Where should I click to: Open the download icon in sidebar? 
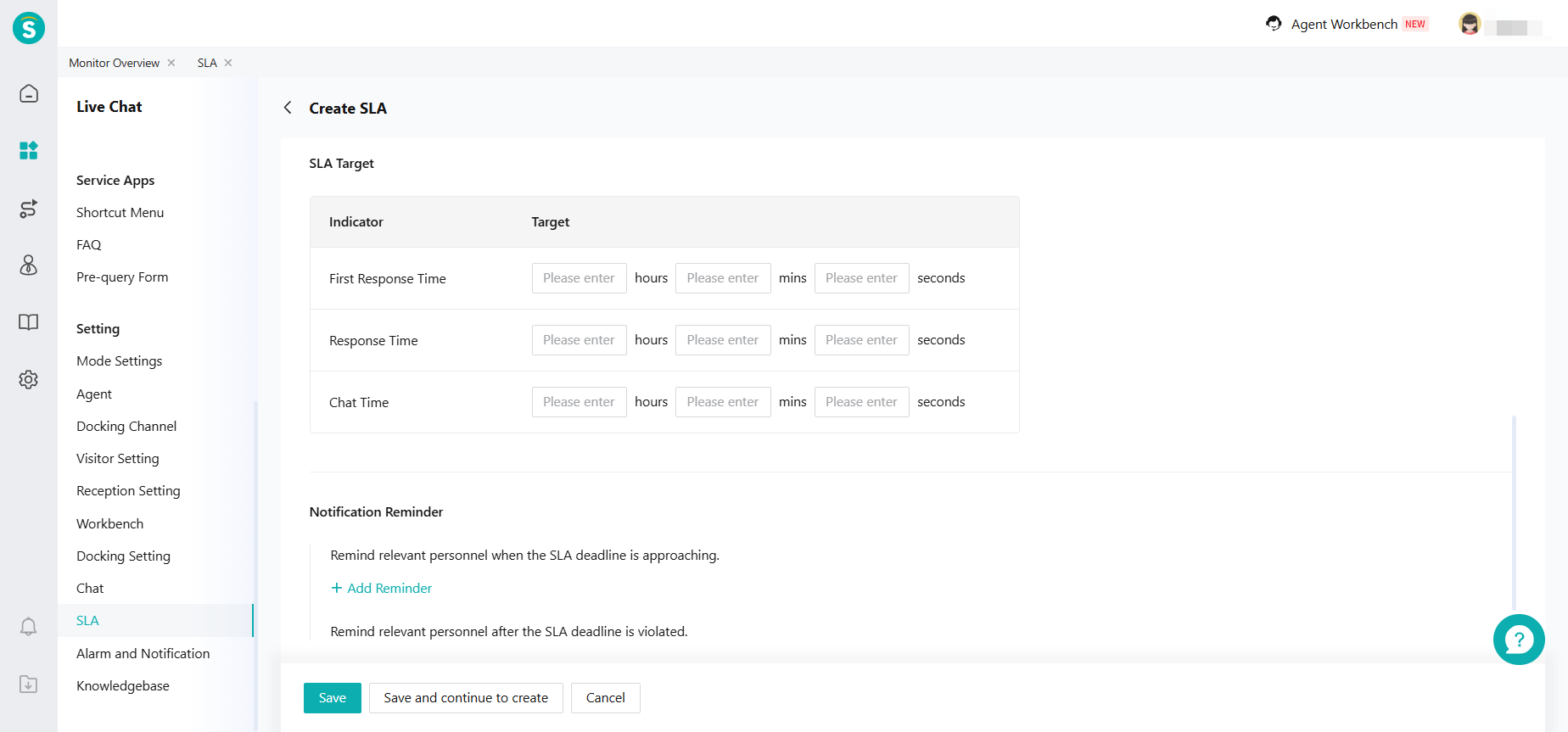[x=29, y=685]
